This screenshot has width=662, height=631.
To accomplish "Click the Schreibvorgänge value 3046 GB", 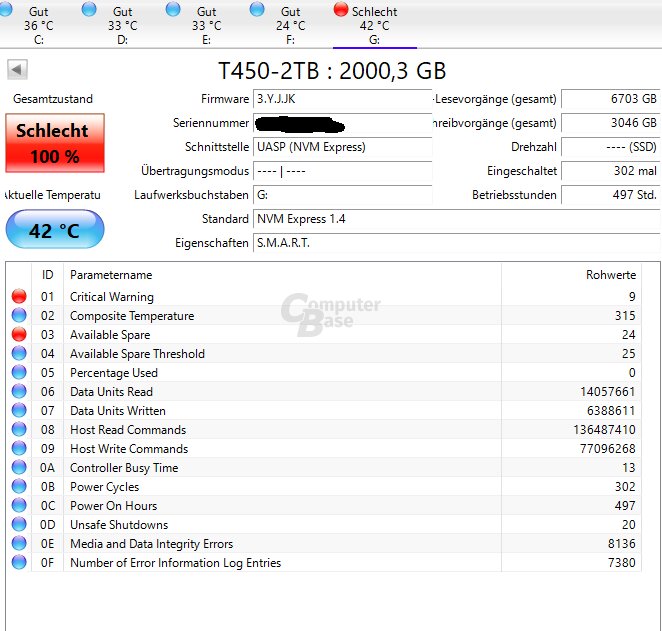I will [610, 123].
